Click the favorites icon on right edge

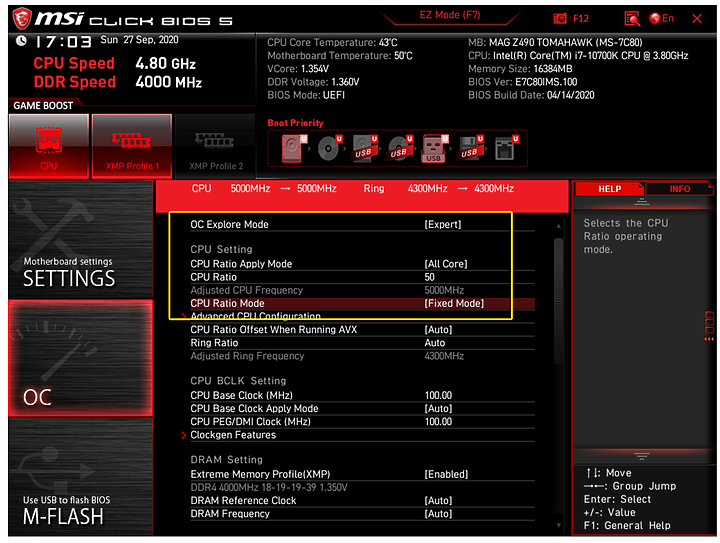point(709,325)
